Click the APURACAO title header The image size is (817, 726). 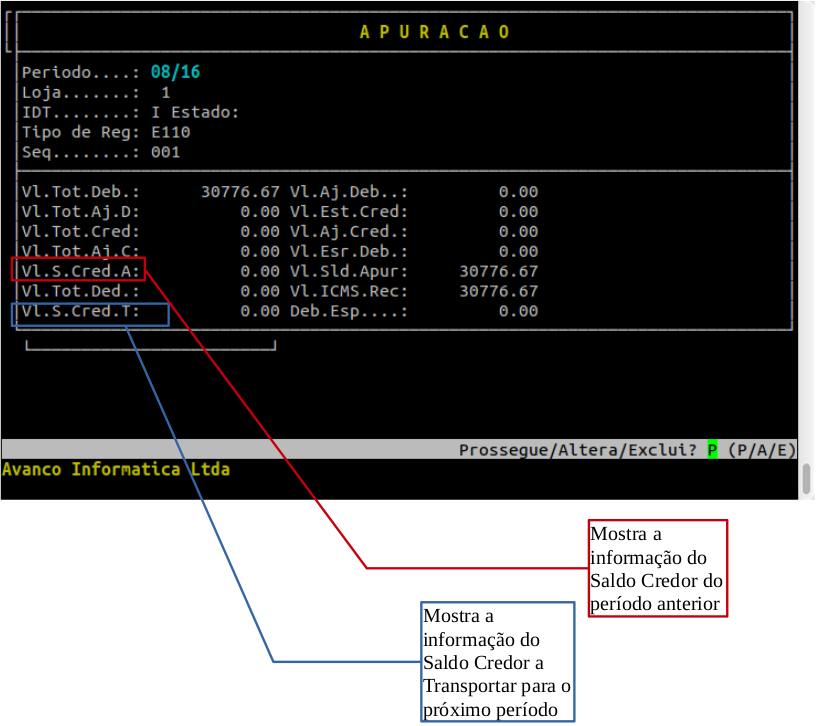pyautogui.click(x=435, y=32)
